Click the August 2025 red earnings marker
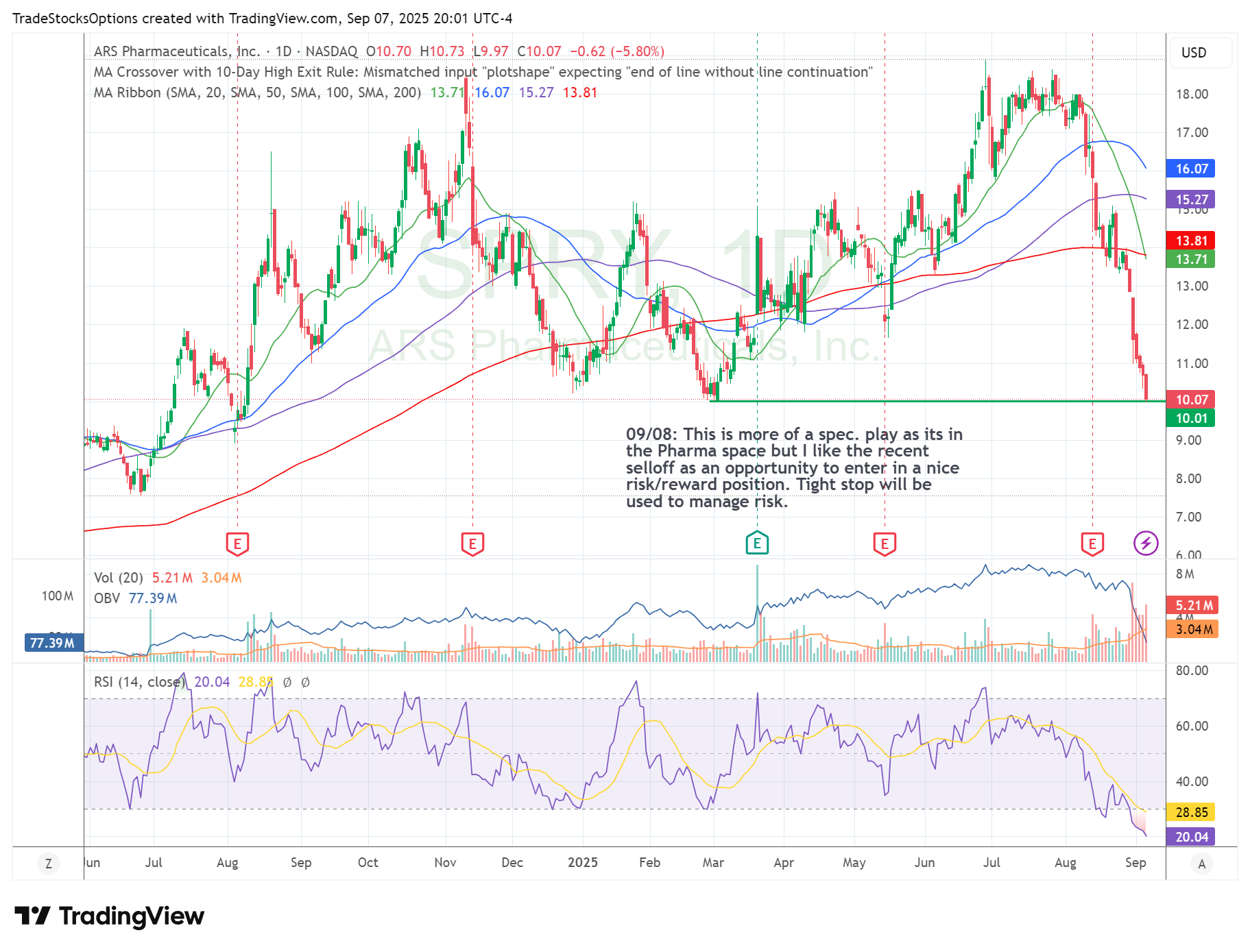Screen dimensions: 1250x952 (1092, 544)
